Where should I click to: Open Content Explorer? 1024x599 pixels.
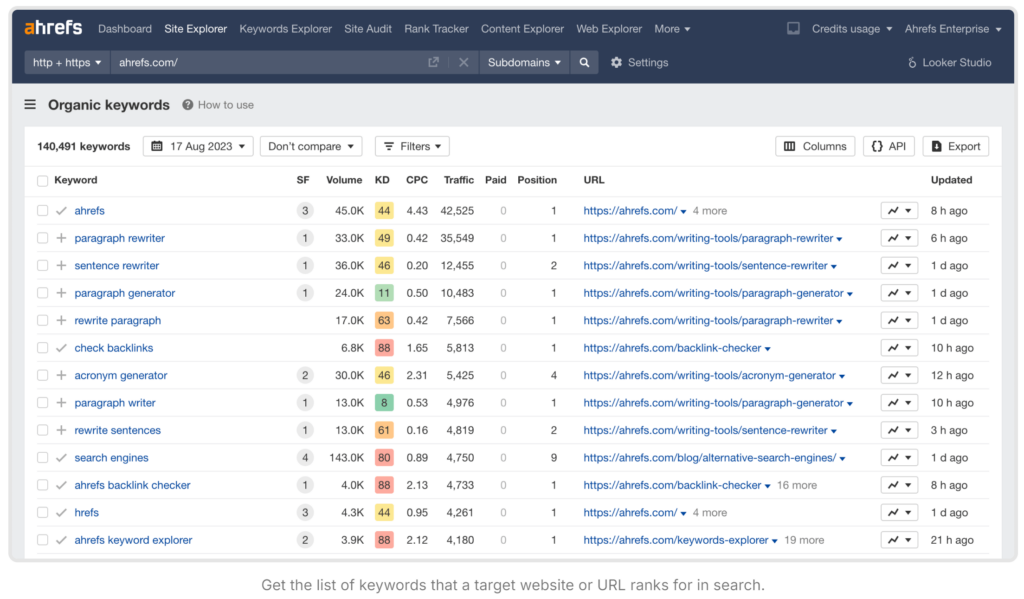pyautogui.click(x=522, y=29)
